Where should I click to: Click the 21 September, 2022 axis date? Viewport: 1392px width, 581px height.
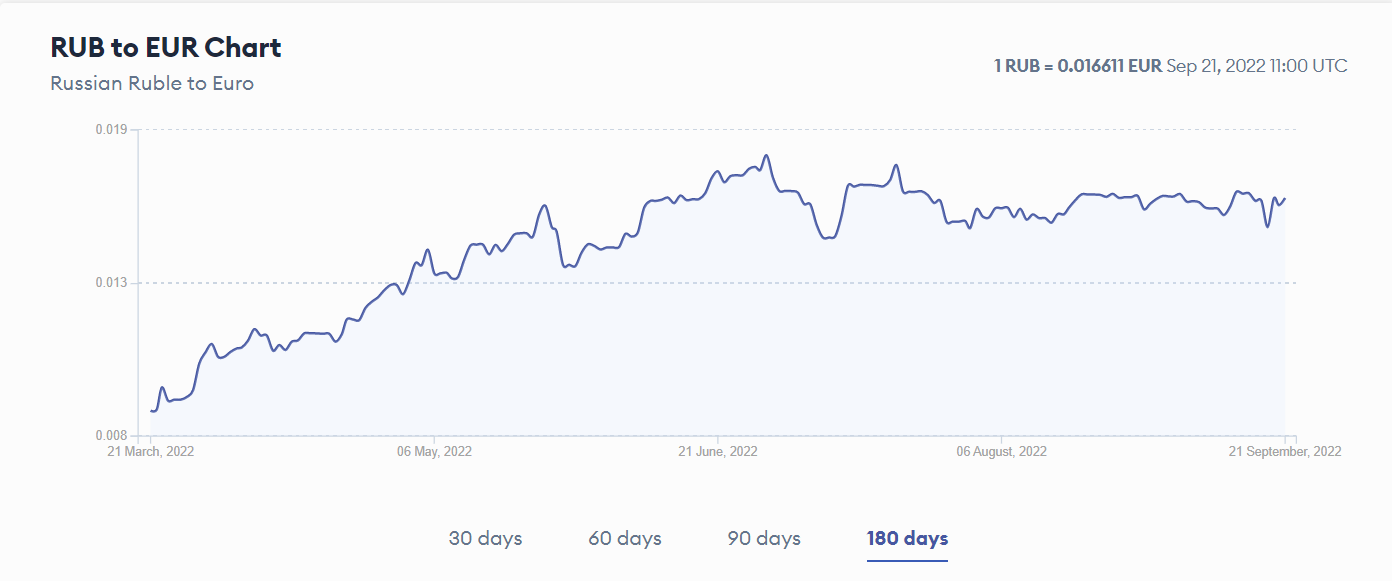point(1285,452)
